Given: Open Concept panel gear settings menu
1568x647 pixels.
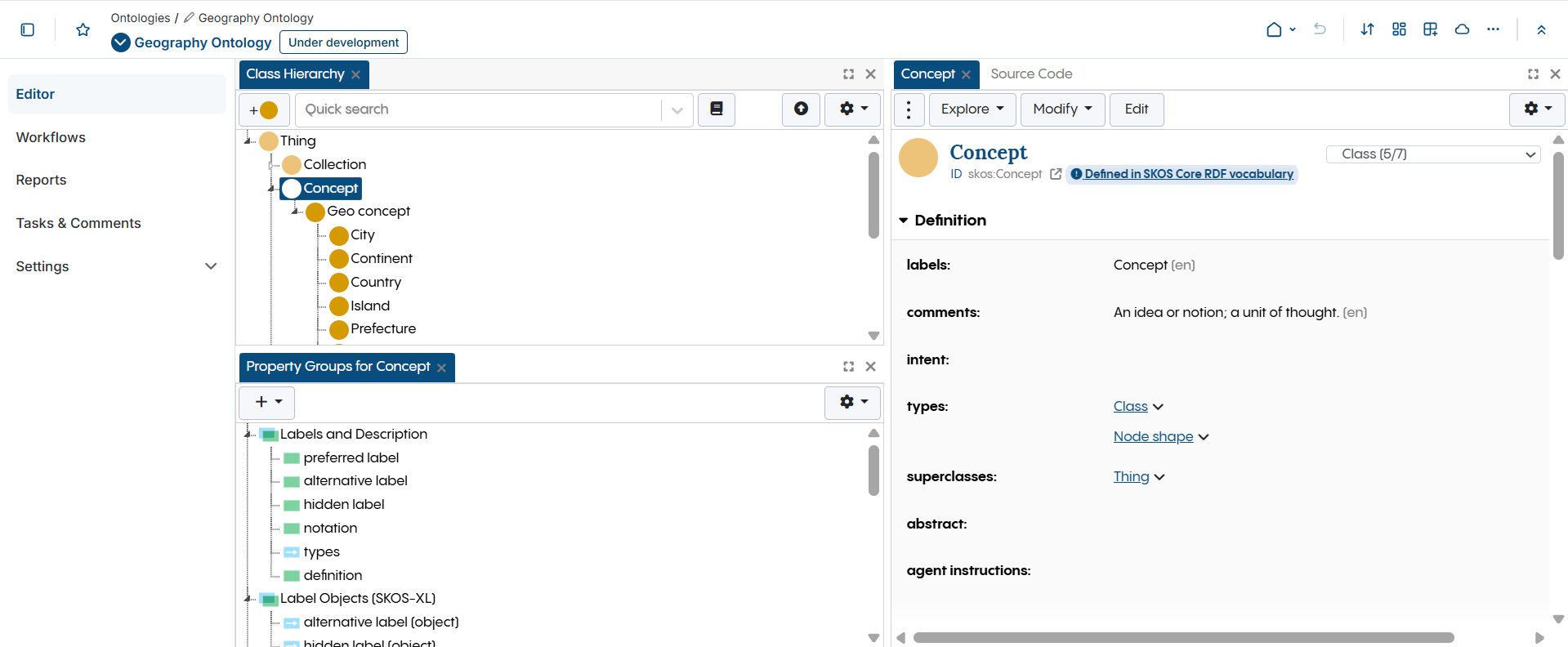Looking at the screenshot, I should [x=1537, y=109].
